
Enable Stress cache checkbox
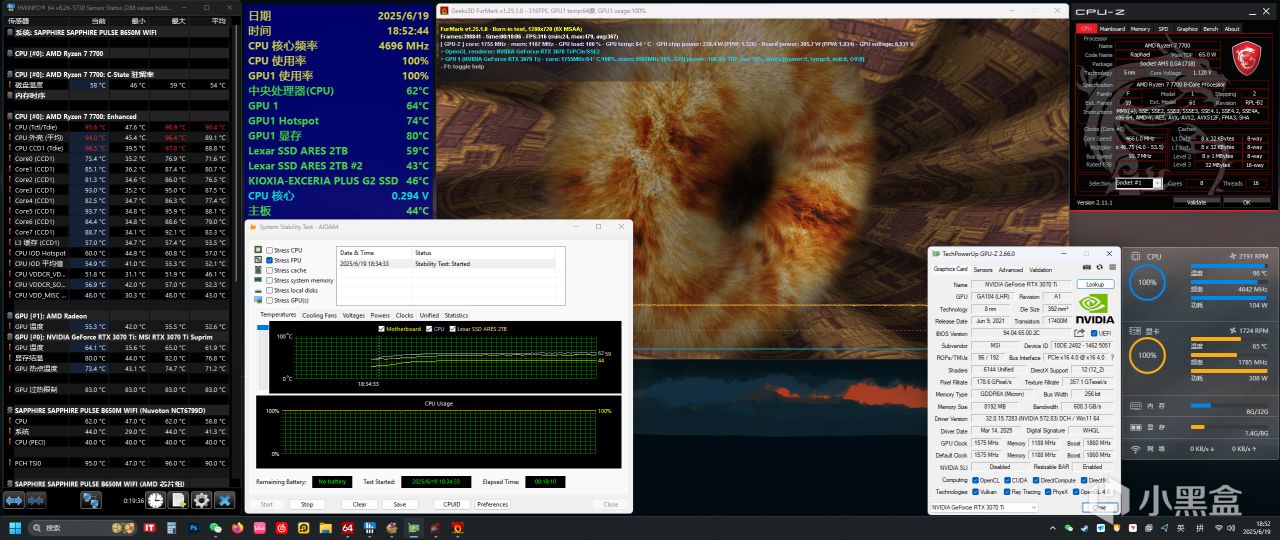269,270
